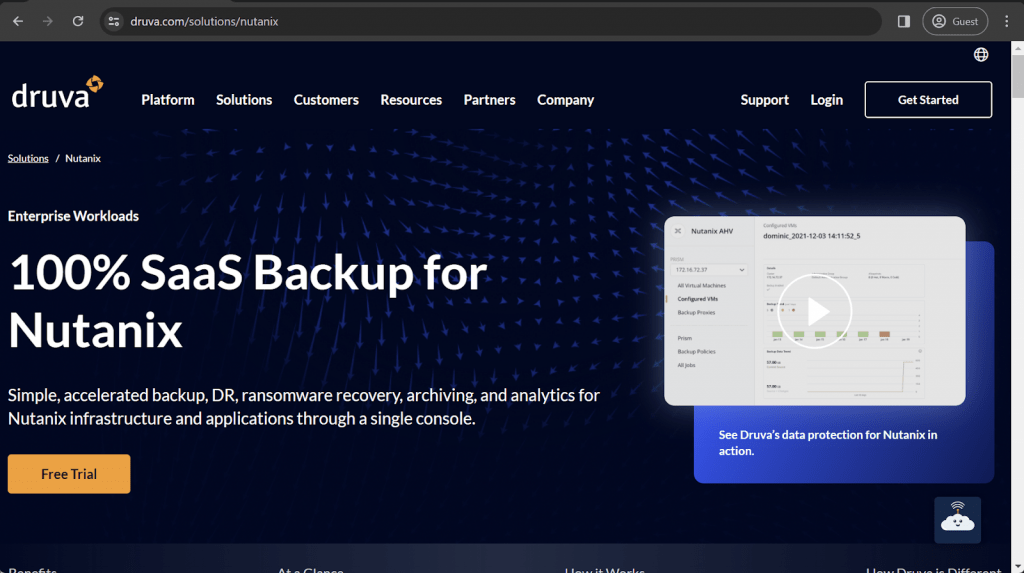Open the Partners menu
This screenshot has height=573, width=1024.
tap(490, 100)
